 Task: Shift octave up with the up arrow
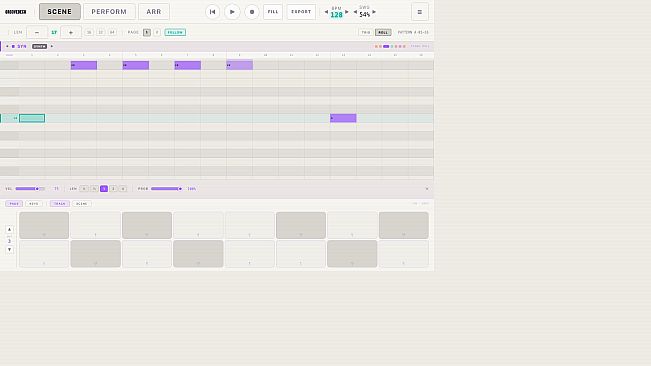tap(10, 229)
